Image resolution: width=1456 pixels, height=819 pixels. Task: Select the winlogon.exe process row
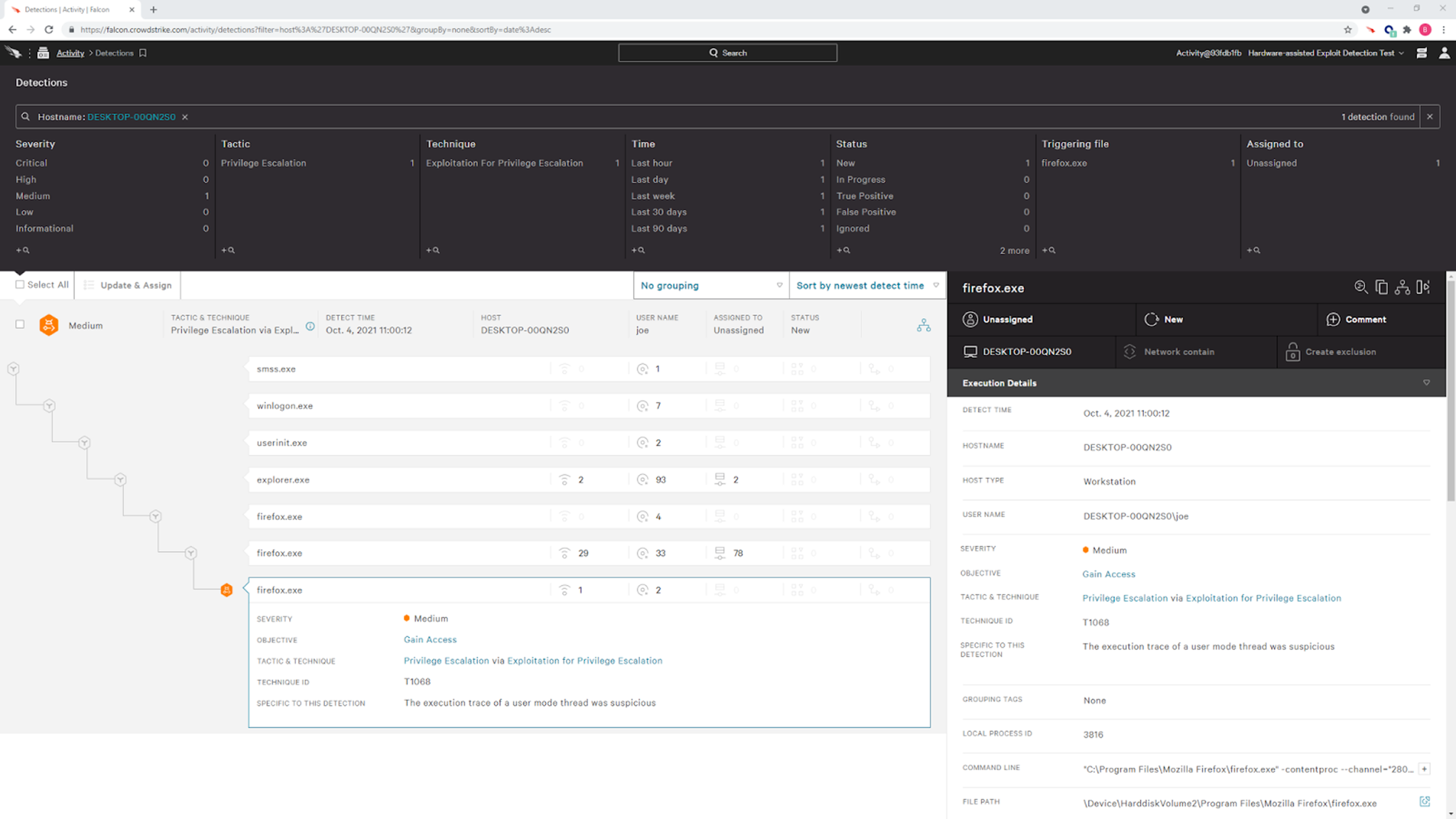[x=589, y=406]
